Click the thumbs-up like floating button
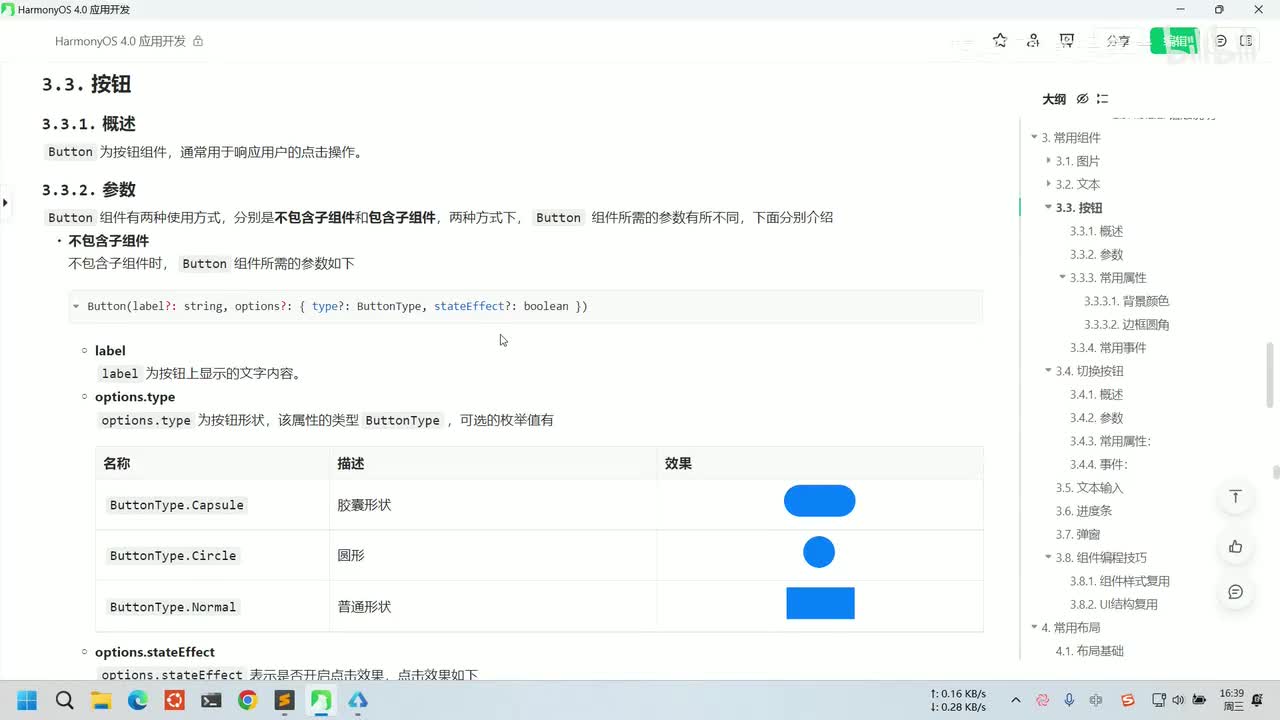The image size is (1280, 720). [x=1236, y=546]
